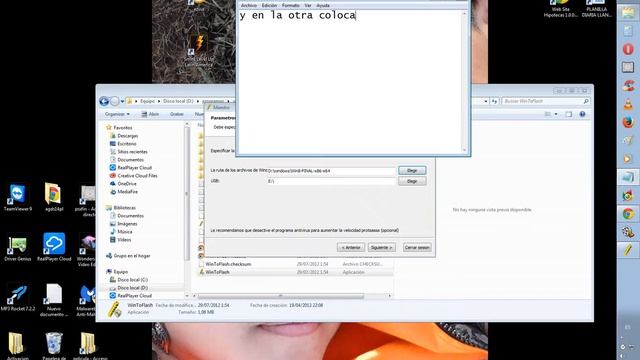Toggle the Explorer preview pane button
Image resolution: width=640 pixels, height=360 pixels.
[x=569, y=114]
